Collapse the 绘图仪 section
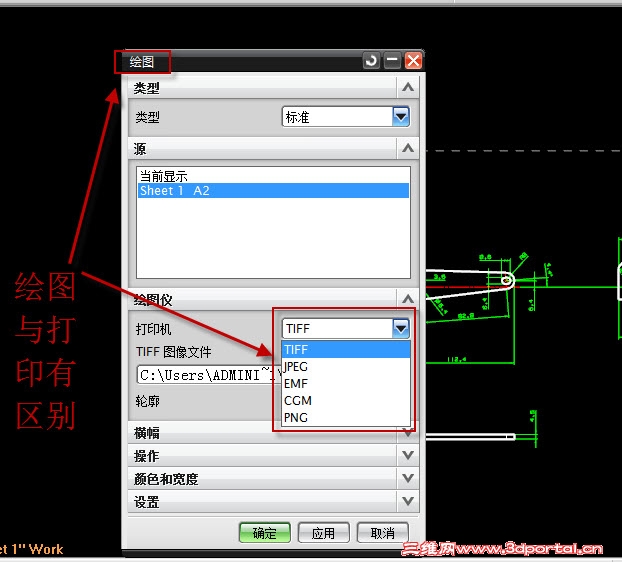 coord(408,299)
